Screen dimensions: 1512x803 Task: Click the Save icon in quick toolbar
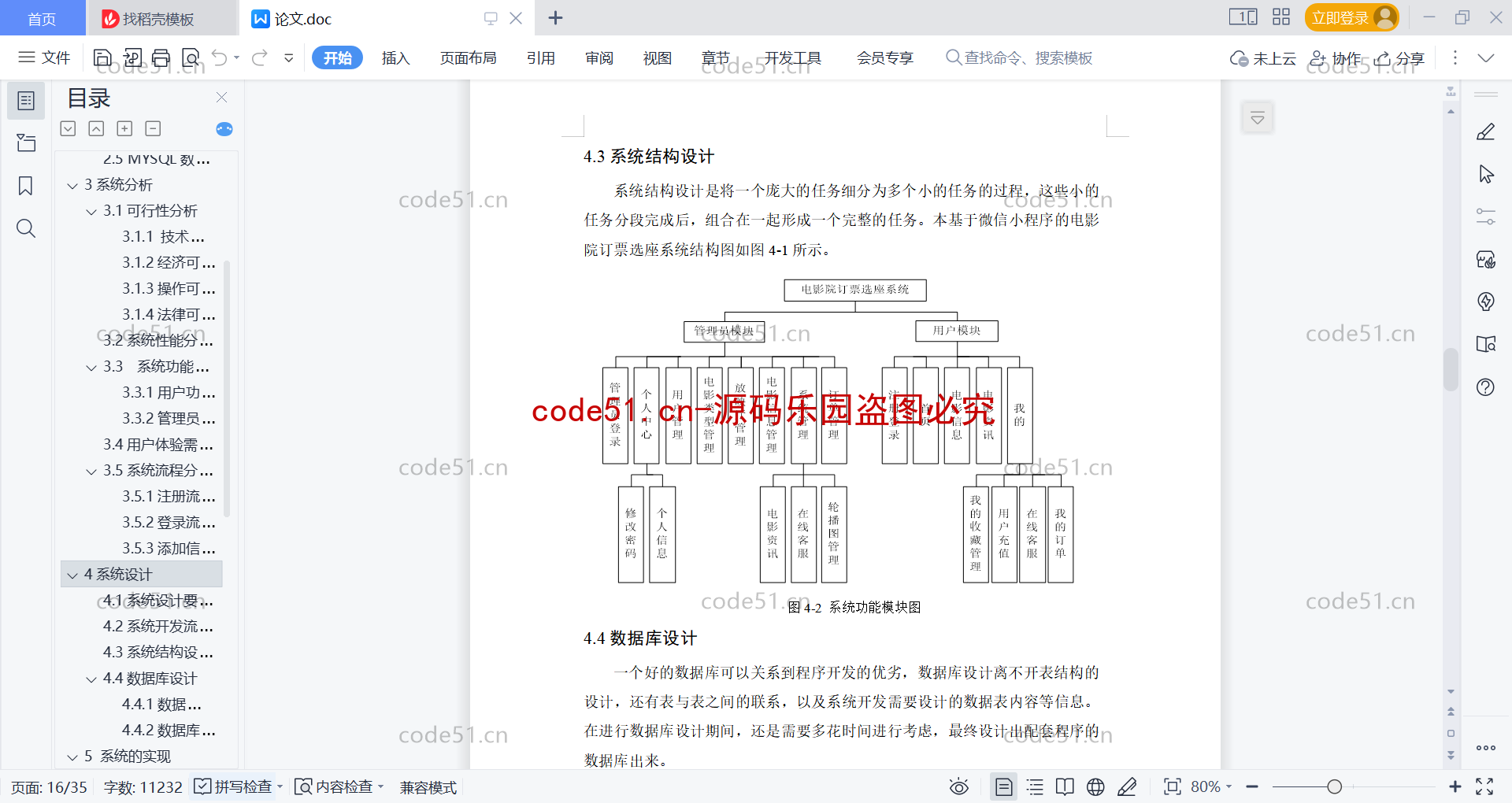[x=102, y=57]
